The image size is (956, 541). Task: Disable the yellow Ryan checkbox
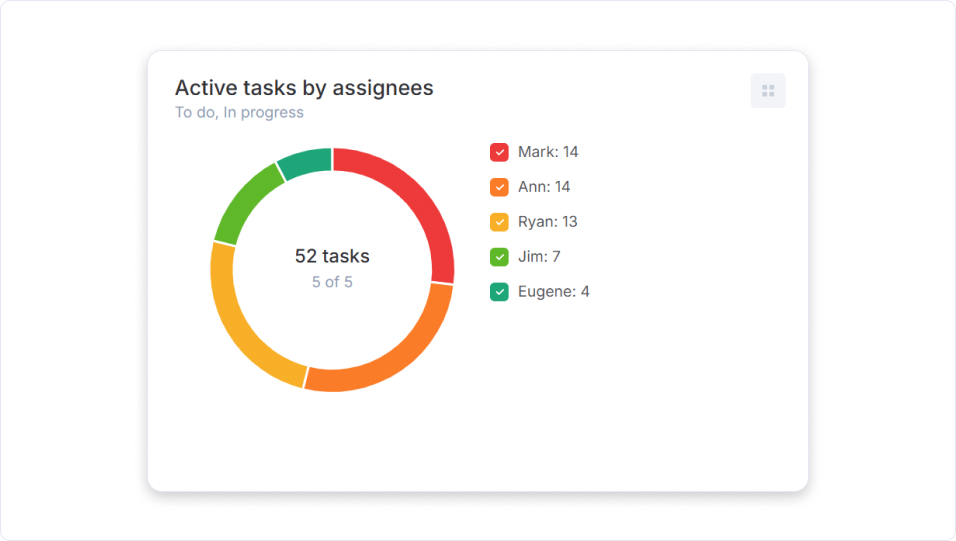coord(500,222)
